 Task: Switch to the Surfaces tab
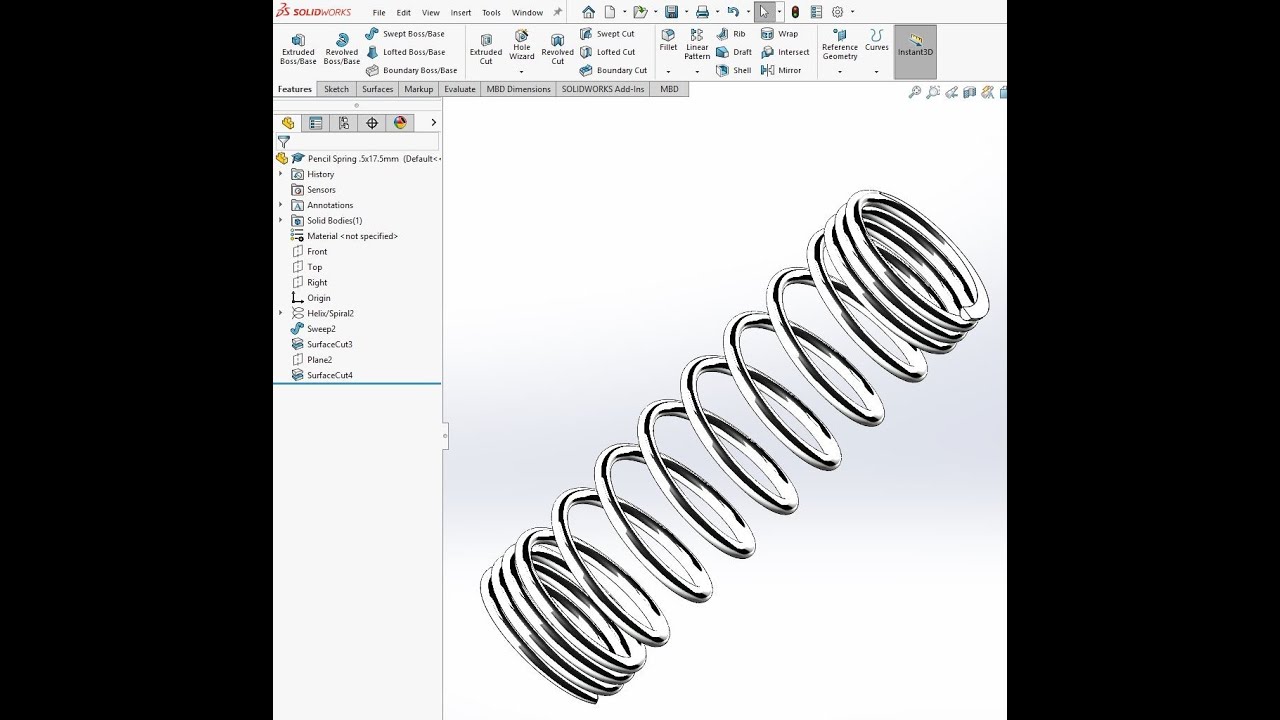[378, 89]
